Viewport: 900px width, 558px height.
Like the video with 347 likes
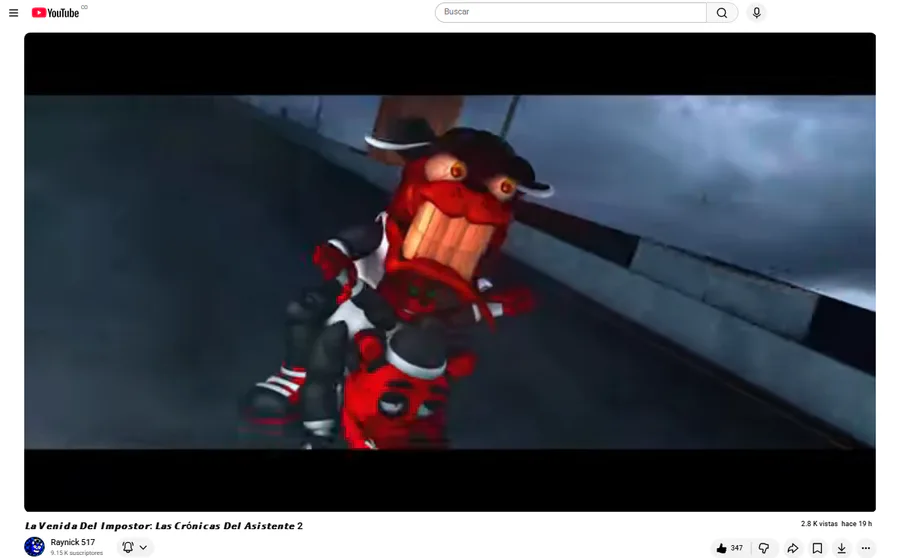[x=730, y=548]
